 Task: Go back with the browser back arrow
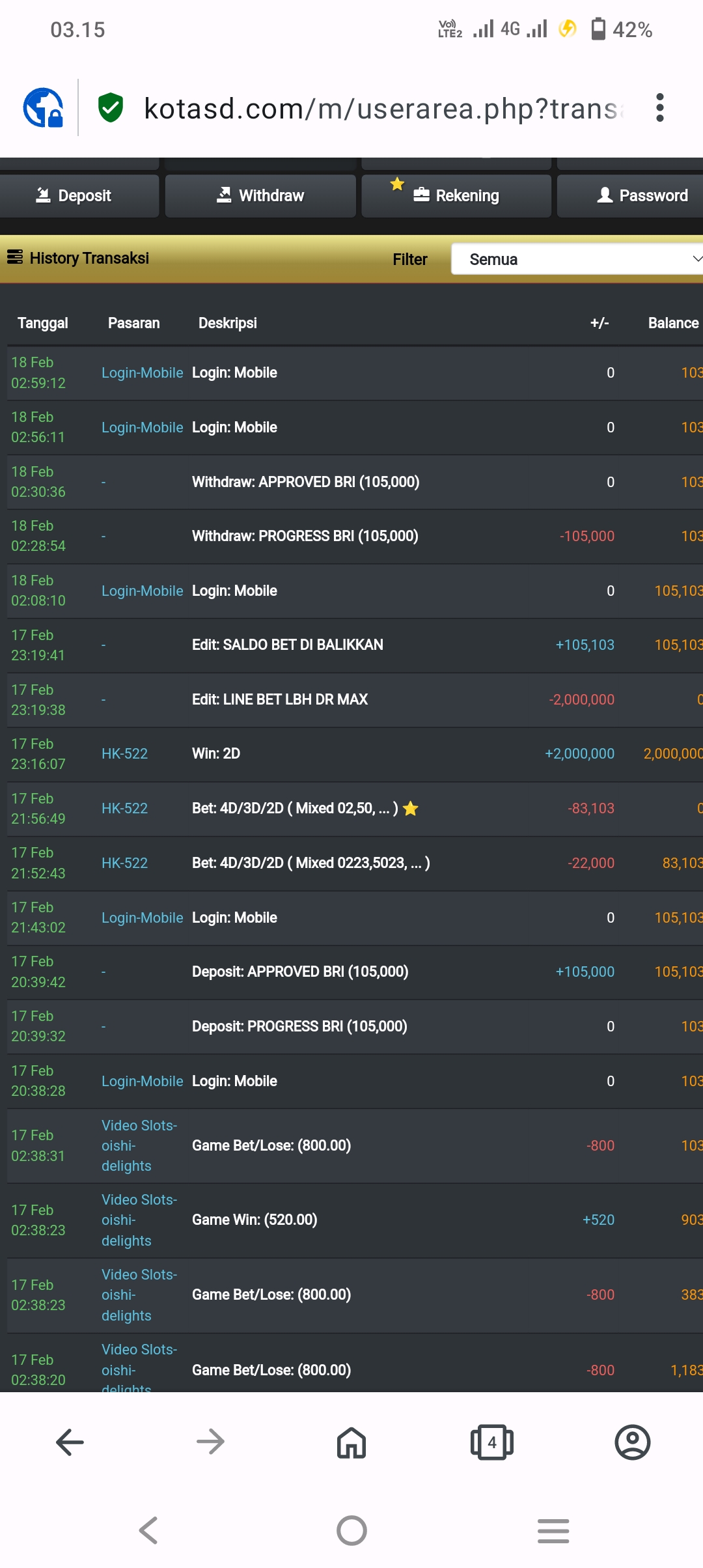pyautogui.click(x=70, y=1442)
